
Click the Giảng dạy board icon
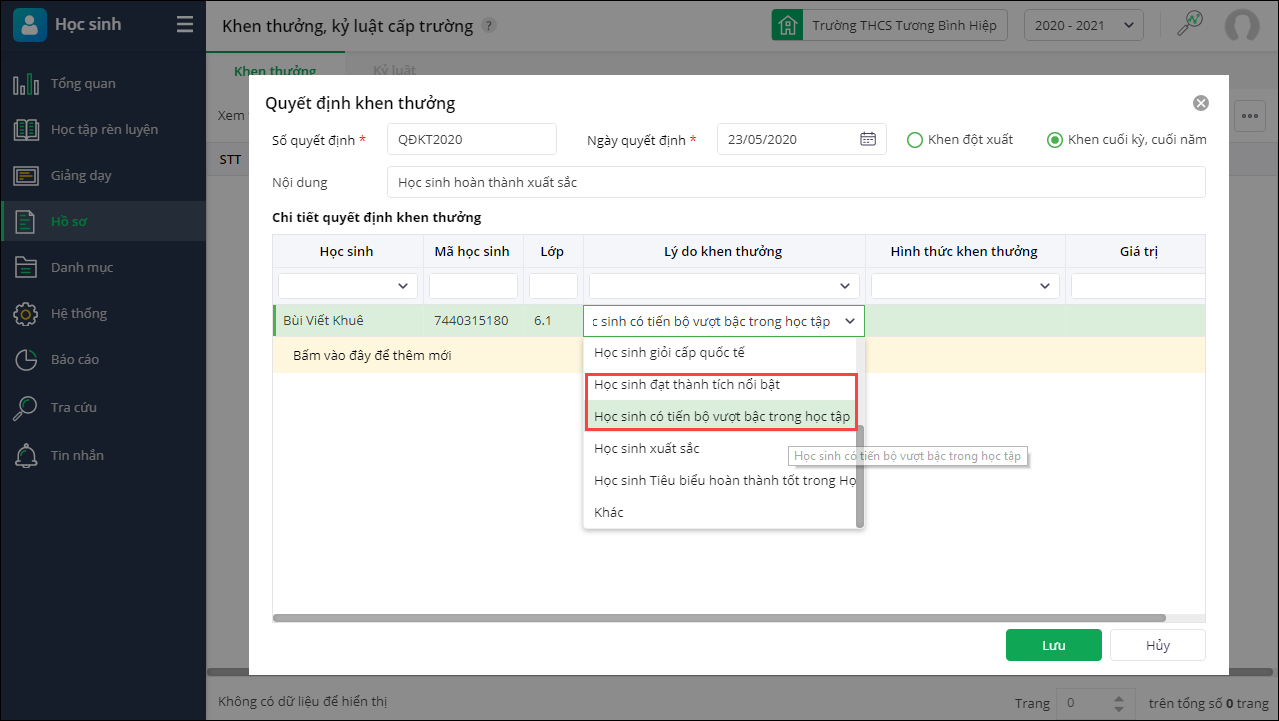pyautogui.click(x=26, y=176)
